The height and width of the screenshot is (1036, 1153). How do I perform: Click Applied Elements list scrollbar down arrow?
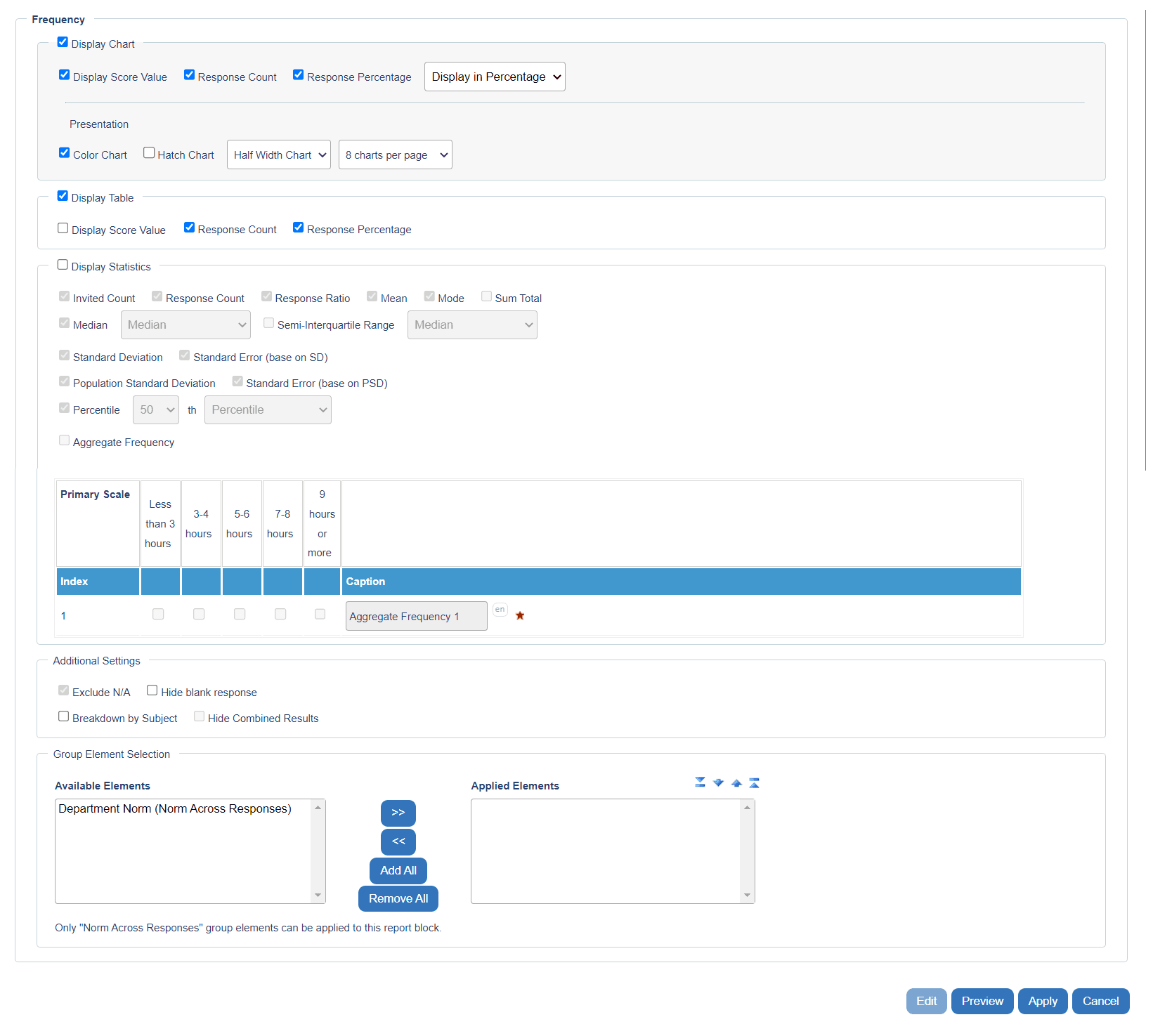pos(748,896)
